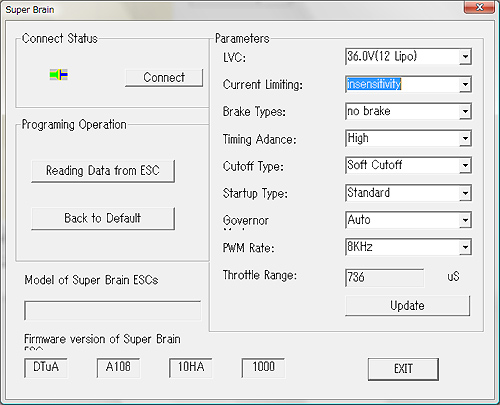Expand the Startup Type dropdown arrow
Image resolution: width=500 pixels, height=405 pixels.
[x=465, y=193]
